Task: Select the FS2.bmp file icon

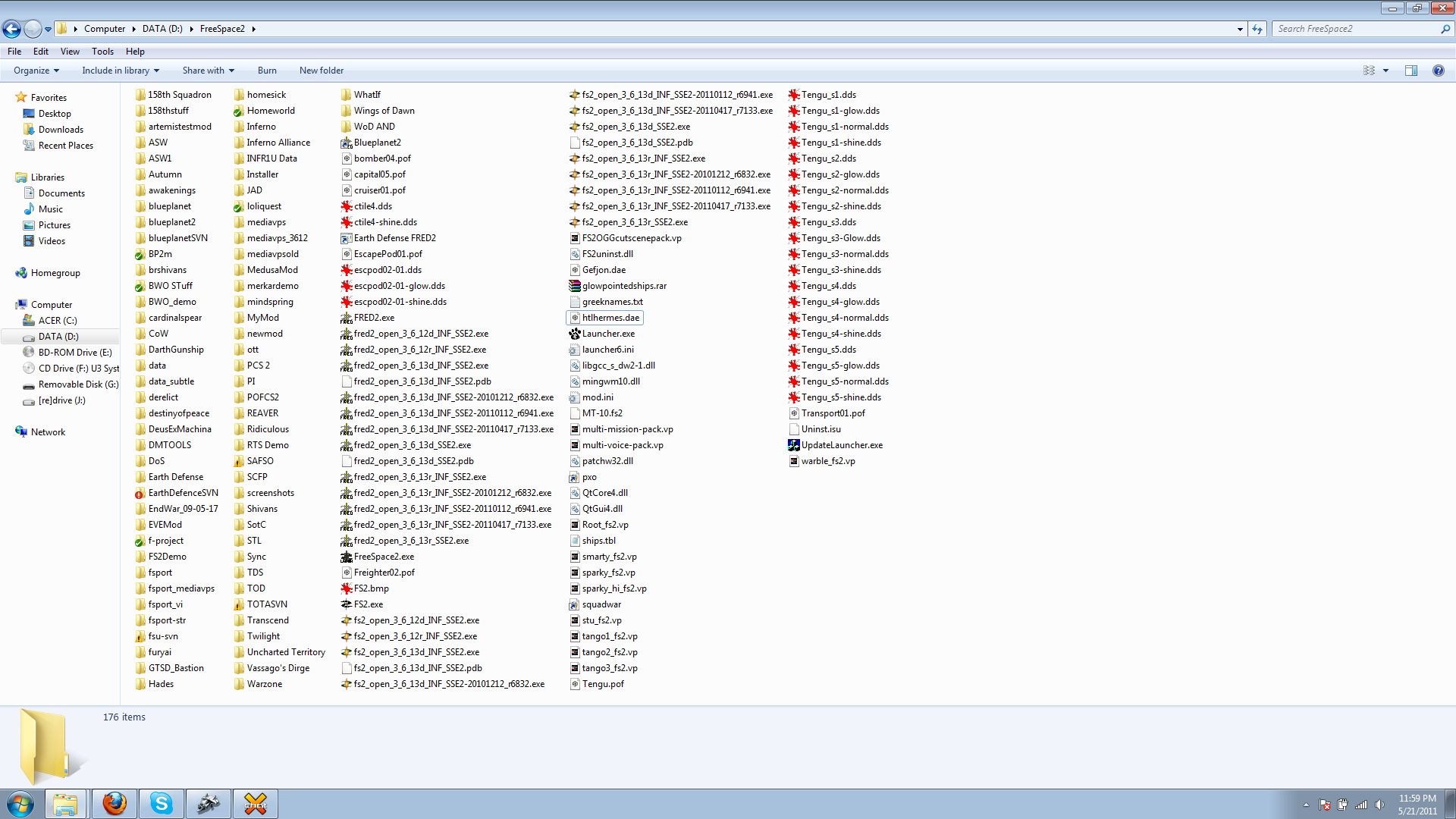Action: click(x=347, y=588)
